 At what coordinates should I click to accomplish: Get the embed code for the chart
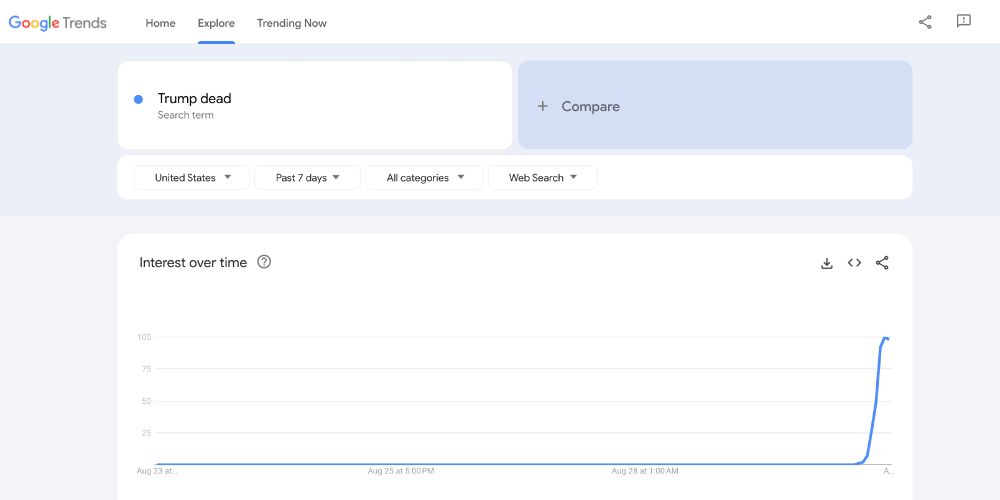coord(855,263)
